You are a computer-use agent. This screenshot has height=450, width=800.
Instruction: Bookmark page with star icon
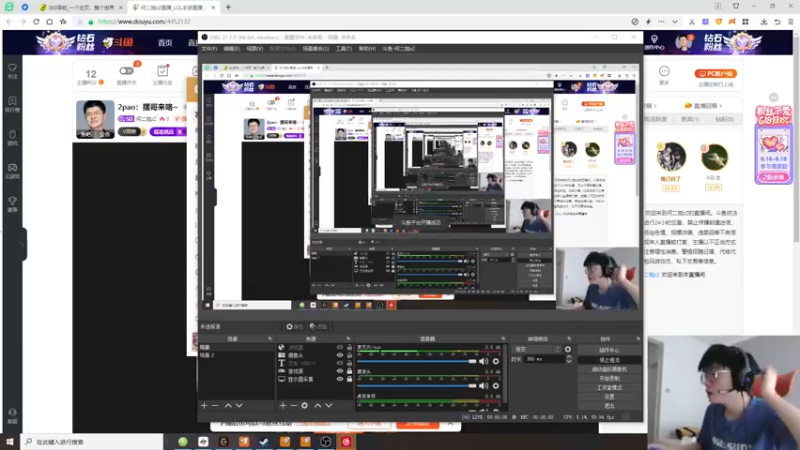pyautogui.click(x=63, y=22)
